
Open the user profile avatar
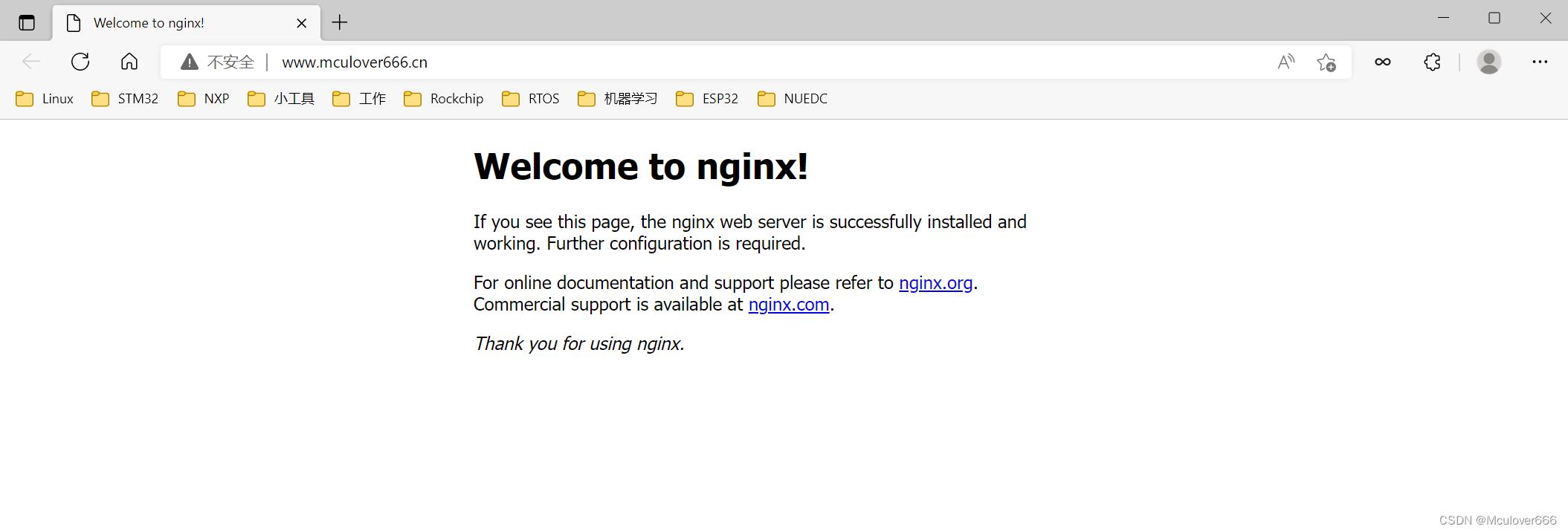click(1489, 62)
